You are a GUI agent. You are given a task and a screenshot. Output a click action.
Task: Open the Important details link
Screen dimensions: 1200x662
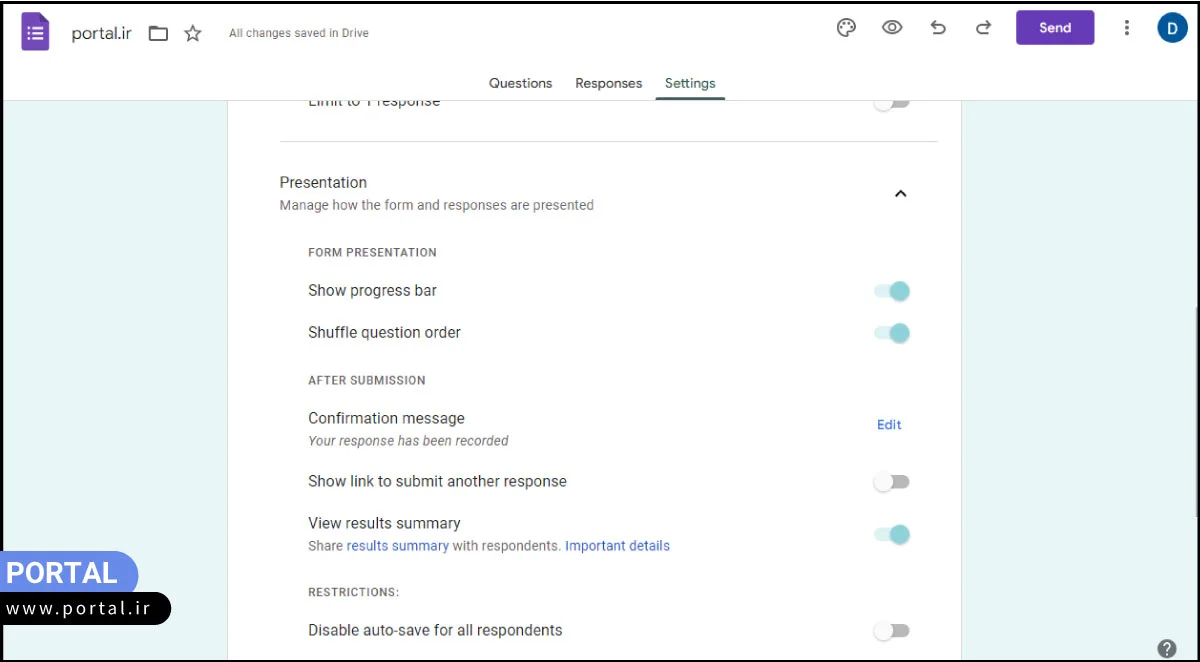[x=617, y=546]
